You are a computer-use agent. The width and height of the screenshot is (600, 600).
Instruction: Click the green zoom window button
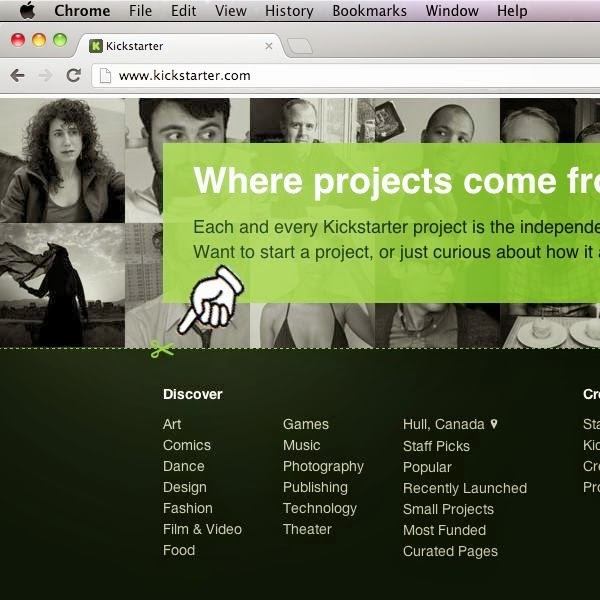coord(60,40)
